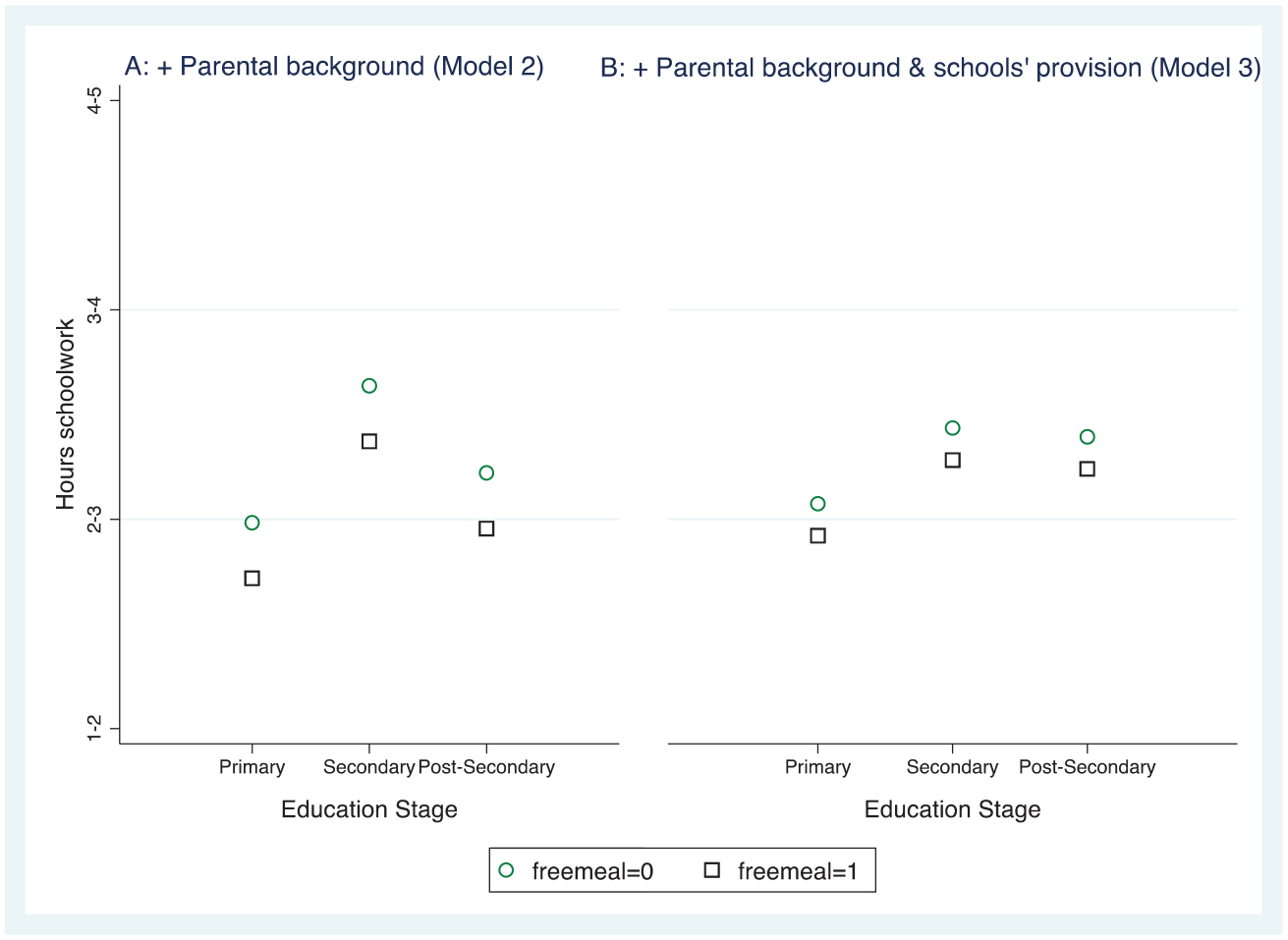Screen dimensions: 1288x940
Task: Select Panel A Post-Secondary circle marker
Action: pos(486,473)
